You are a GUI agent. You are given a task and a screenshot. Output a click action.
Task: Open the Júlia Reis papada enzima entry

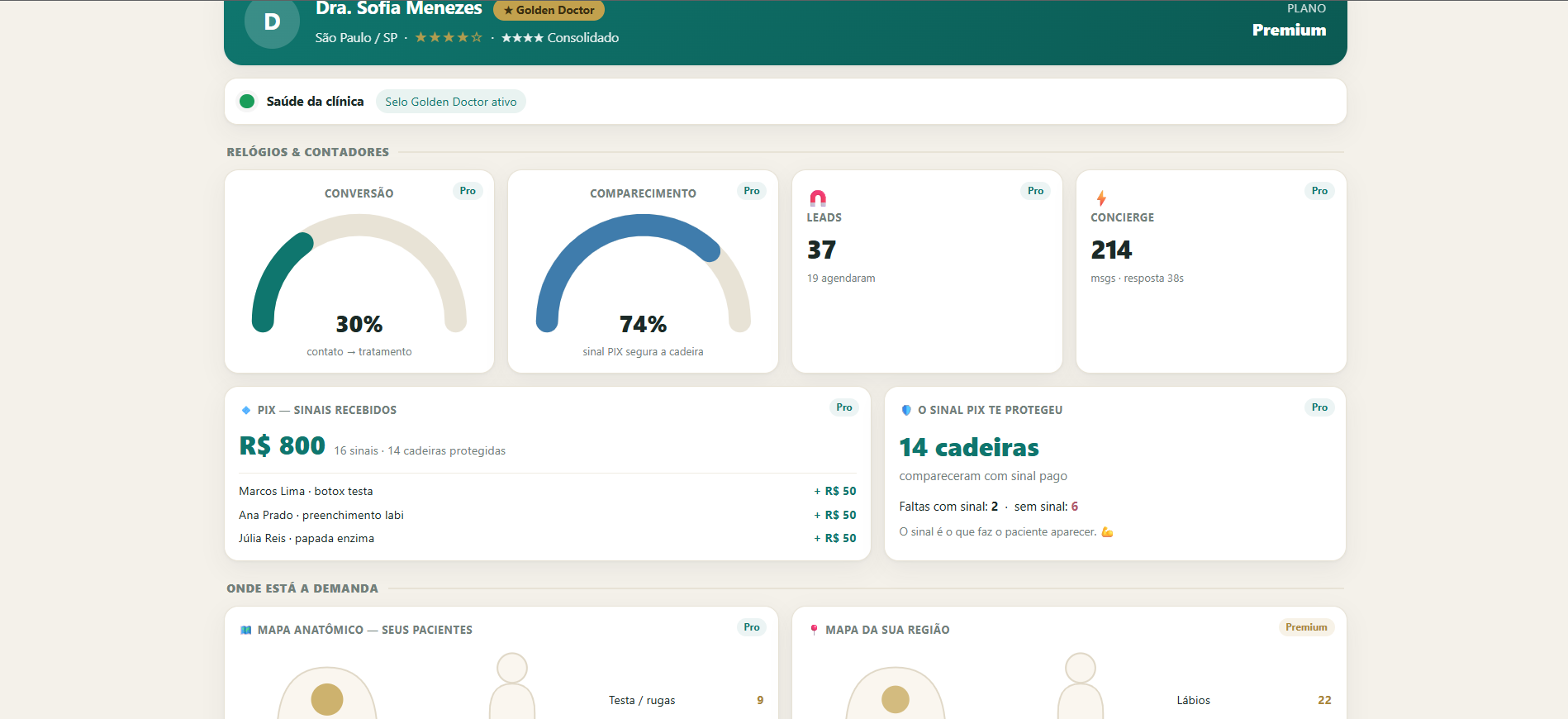(548, 538)
